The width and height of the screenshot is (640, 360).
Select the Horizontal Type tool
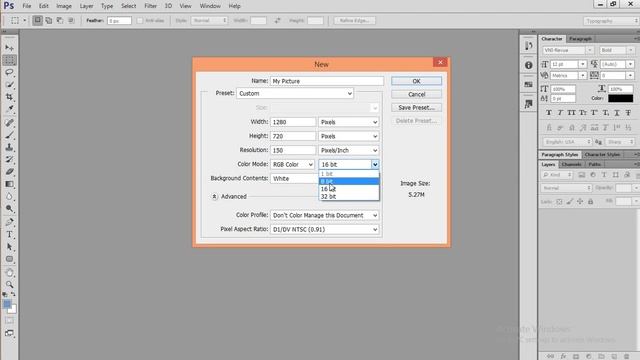(x=9, y=235)
